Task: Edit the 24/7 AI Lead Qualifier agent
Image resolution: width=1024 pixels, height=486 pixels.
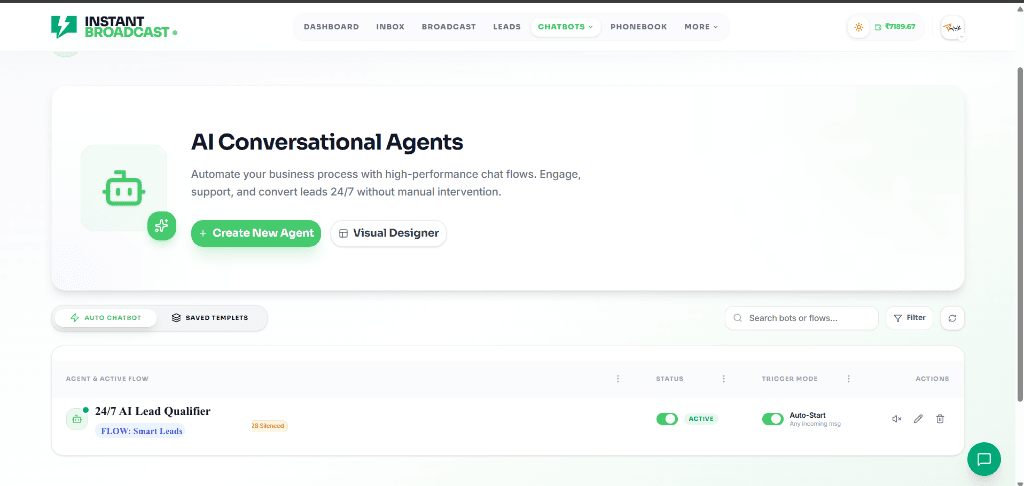Action: pos(918,419)
